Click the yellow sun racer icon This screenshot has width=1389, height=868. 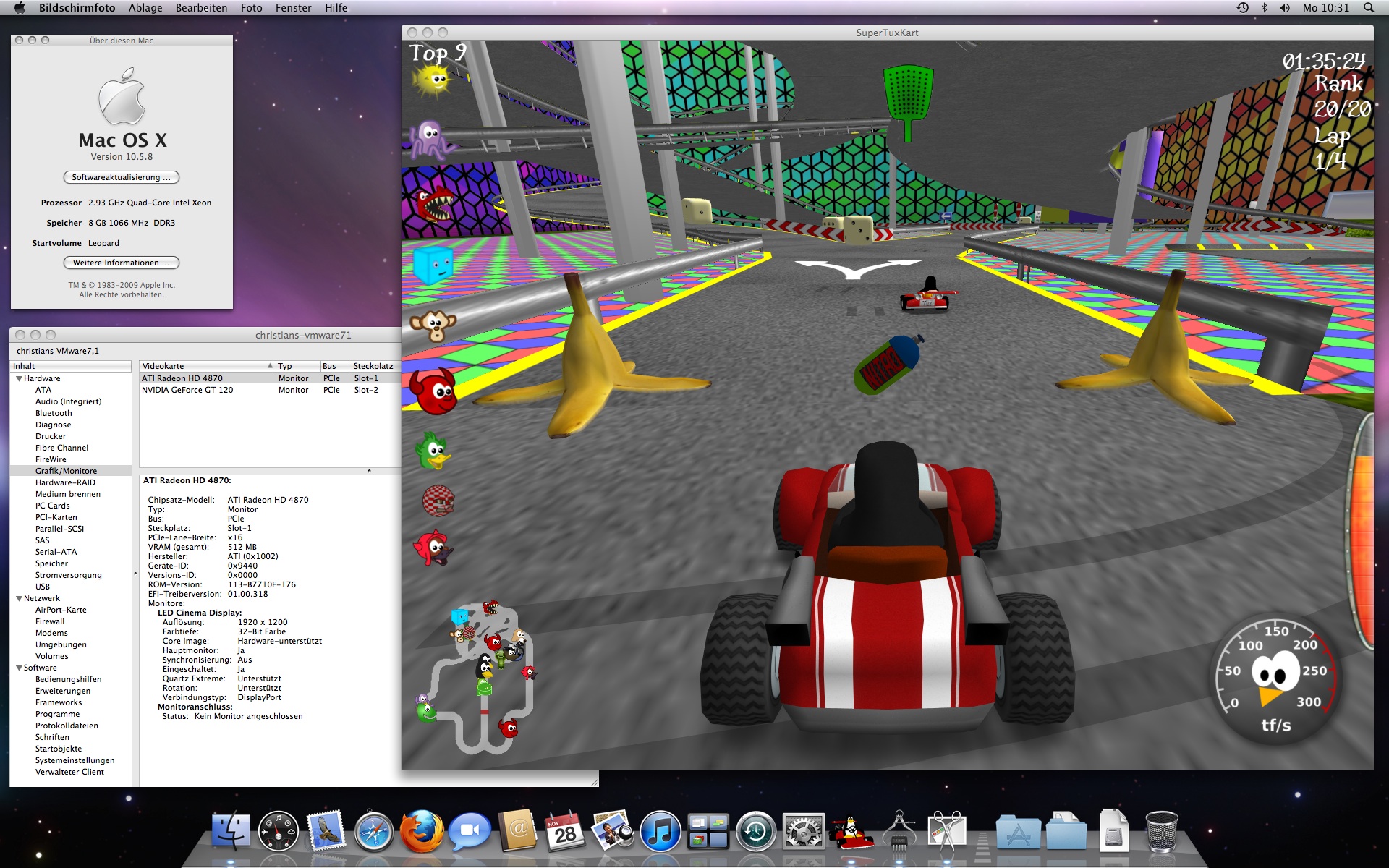[431, 80]
